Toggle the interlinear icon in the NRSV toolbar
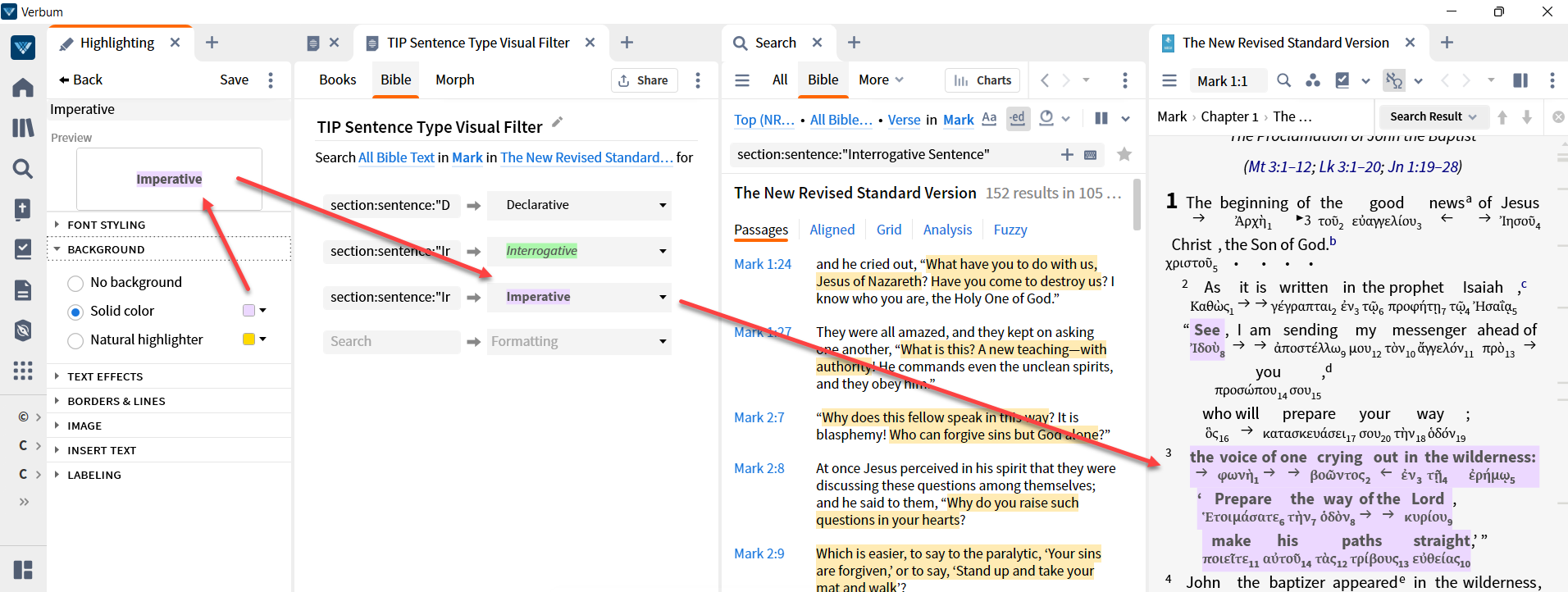The image size is (1568, 592). pos(1393,80)
